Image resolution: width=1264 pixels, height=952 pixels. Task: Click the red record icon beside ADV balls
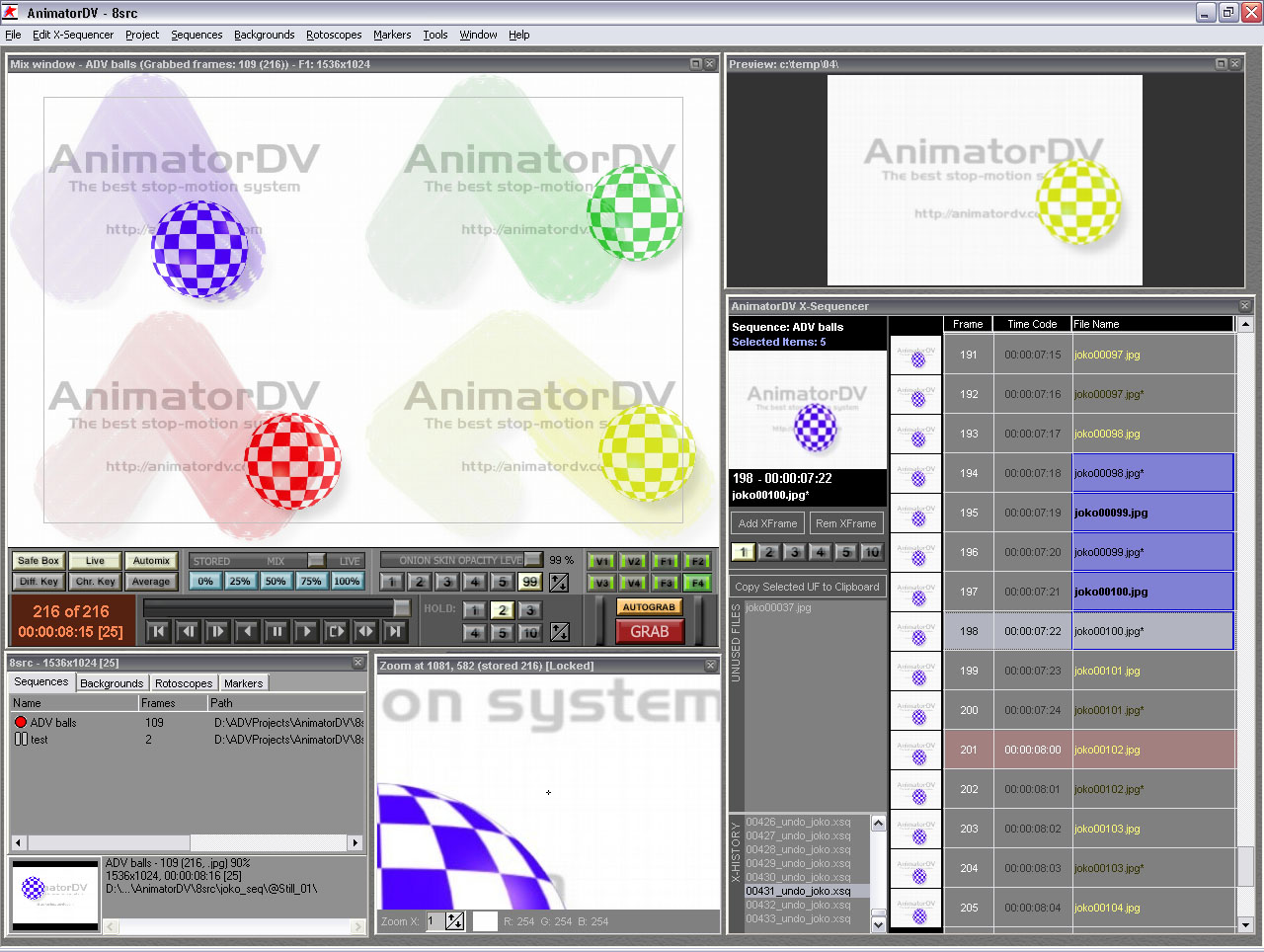(x=21, y=723)
